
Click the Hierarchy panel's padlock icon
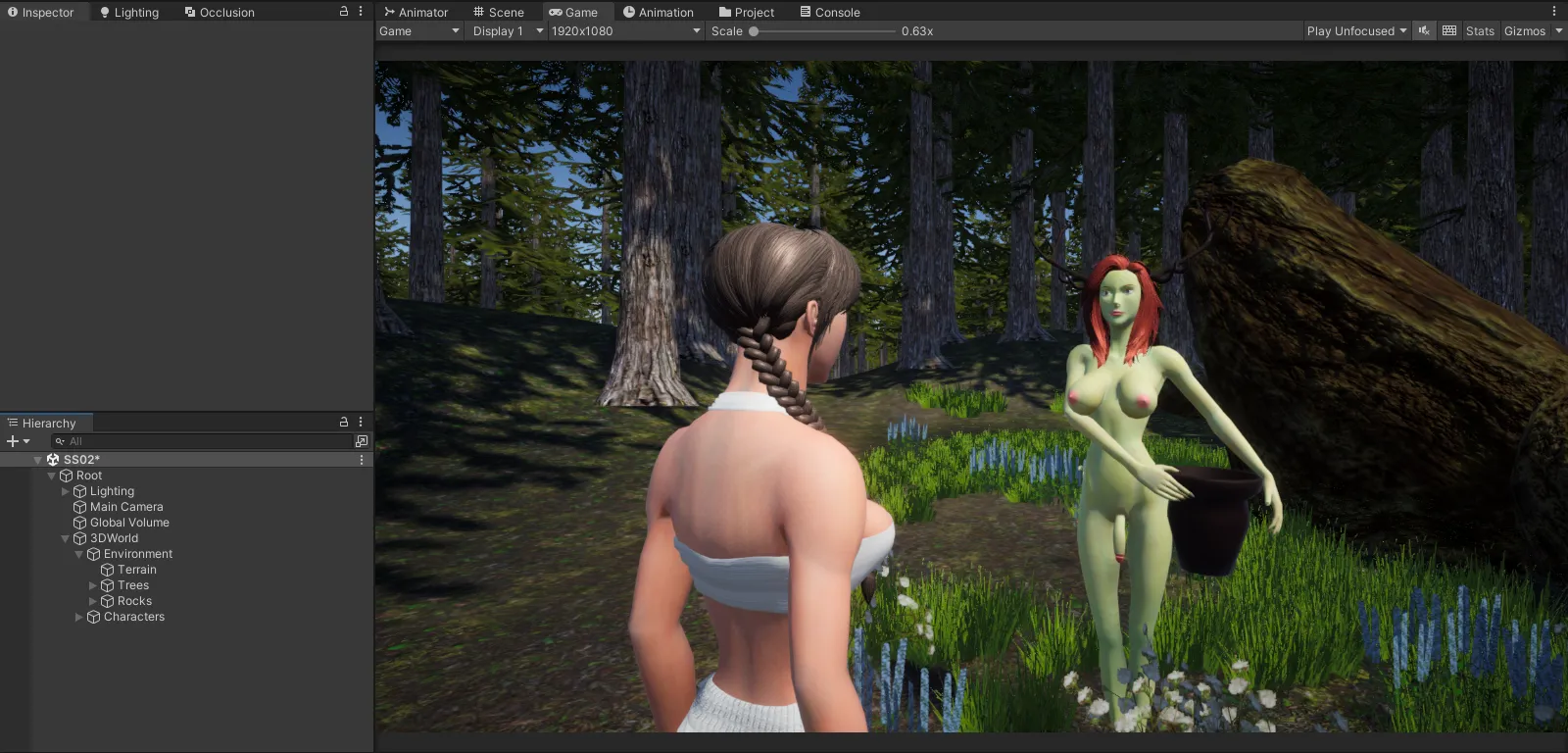(x=344, y=423)
